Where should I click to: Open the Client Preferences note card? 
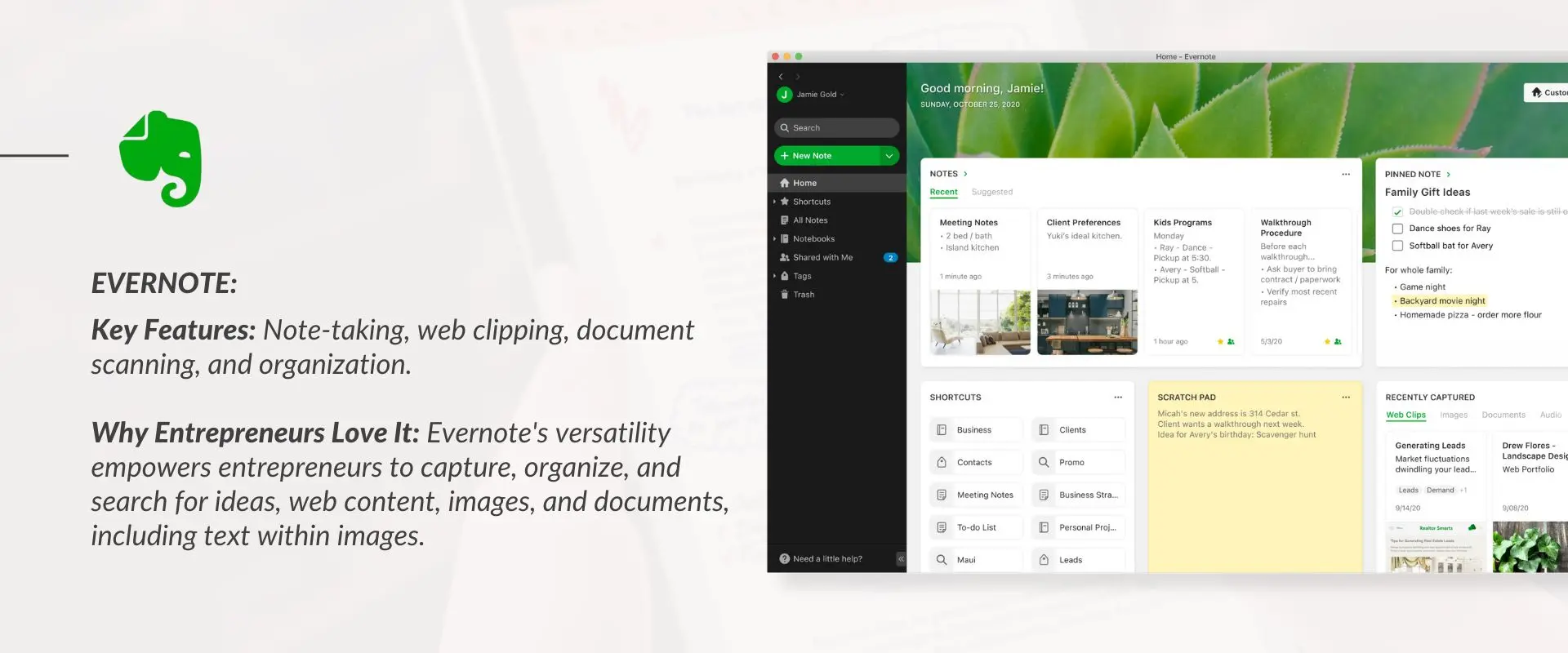tap(1087, 282)
